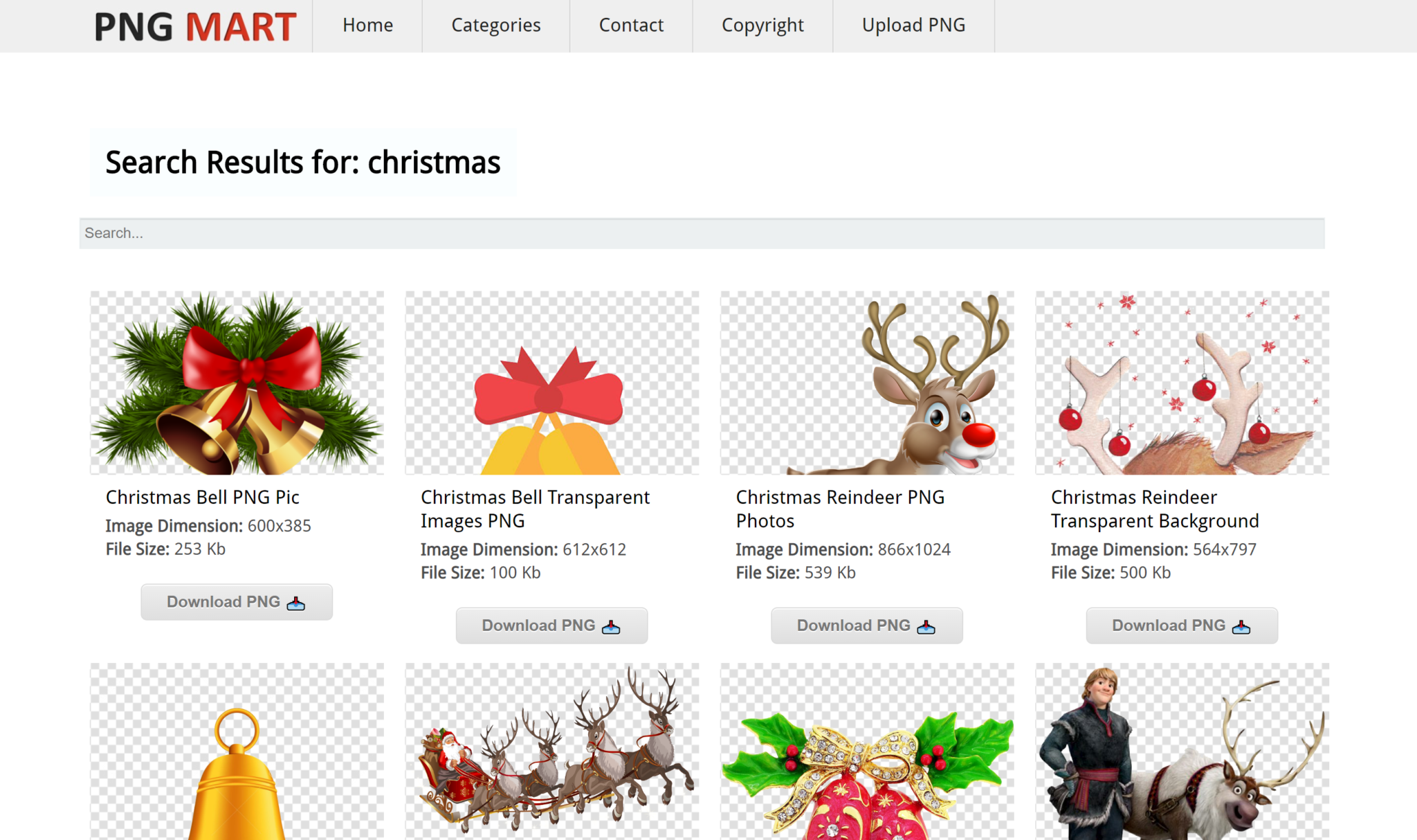Open the Christmas Bell PNG Pic thumbnail
This screenshot has width=1417, height=840.
pos(237,383)
